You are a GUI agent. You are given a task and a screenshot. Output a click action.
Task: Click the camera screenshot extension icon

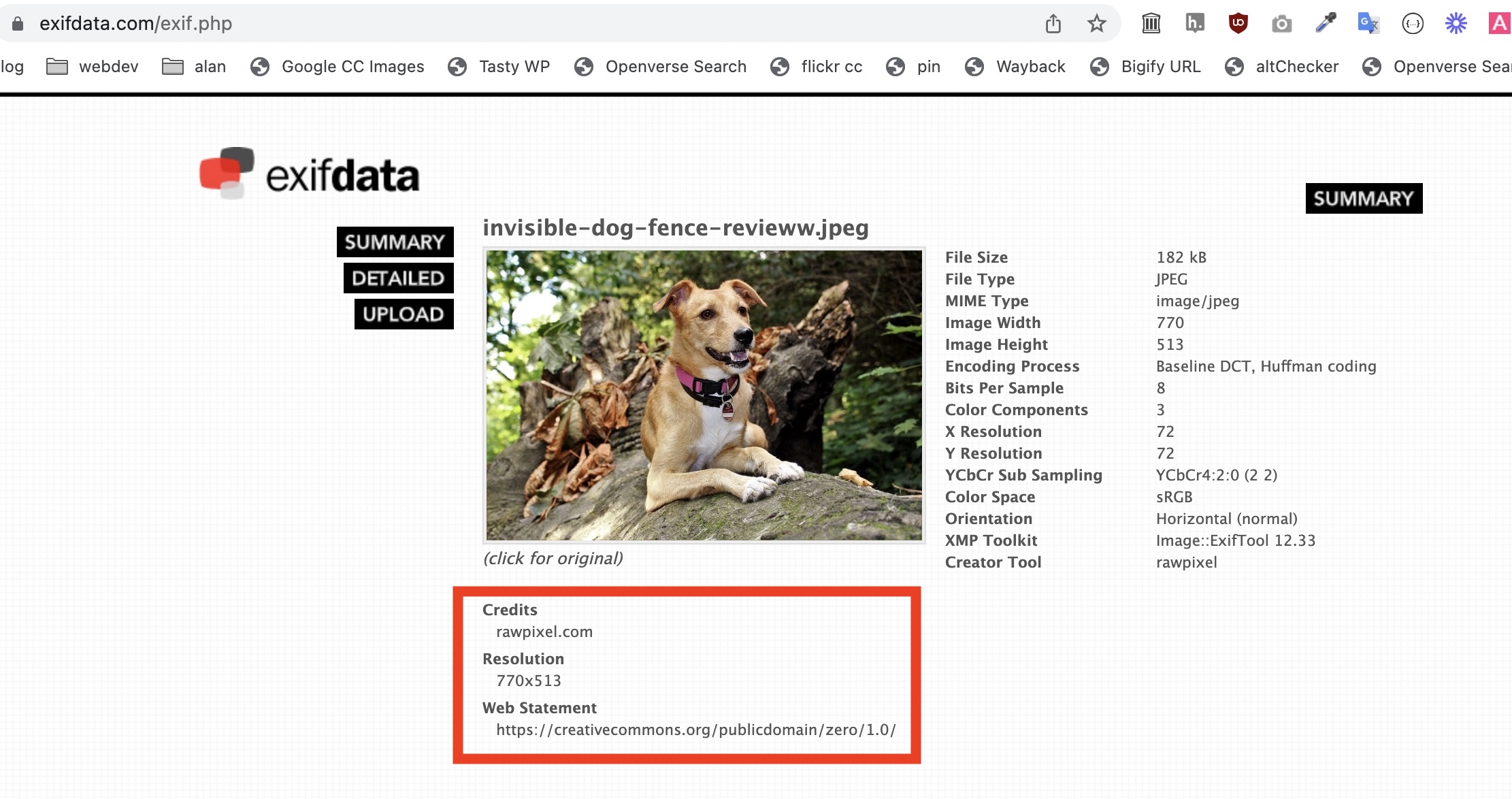(1281, 25)
